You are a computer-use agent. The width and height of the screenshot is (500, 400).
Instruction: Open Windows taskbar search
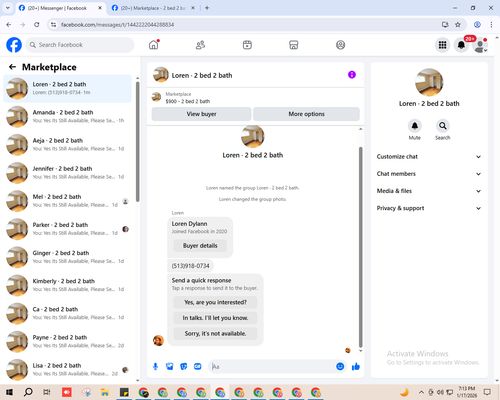(28, 392)
